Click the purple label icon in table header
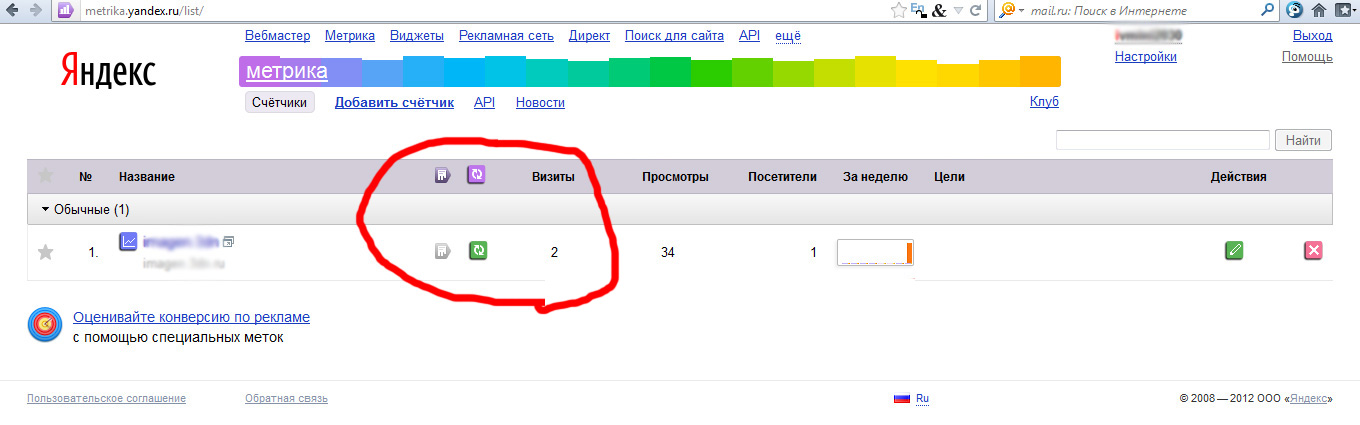Viewport: 1360px width, 425px height. 442,176
